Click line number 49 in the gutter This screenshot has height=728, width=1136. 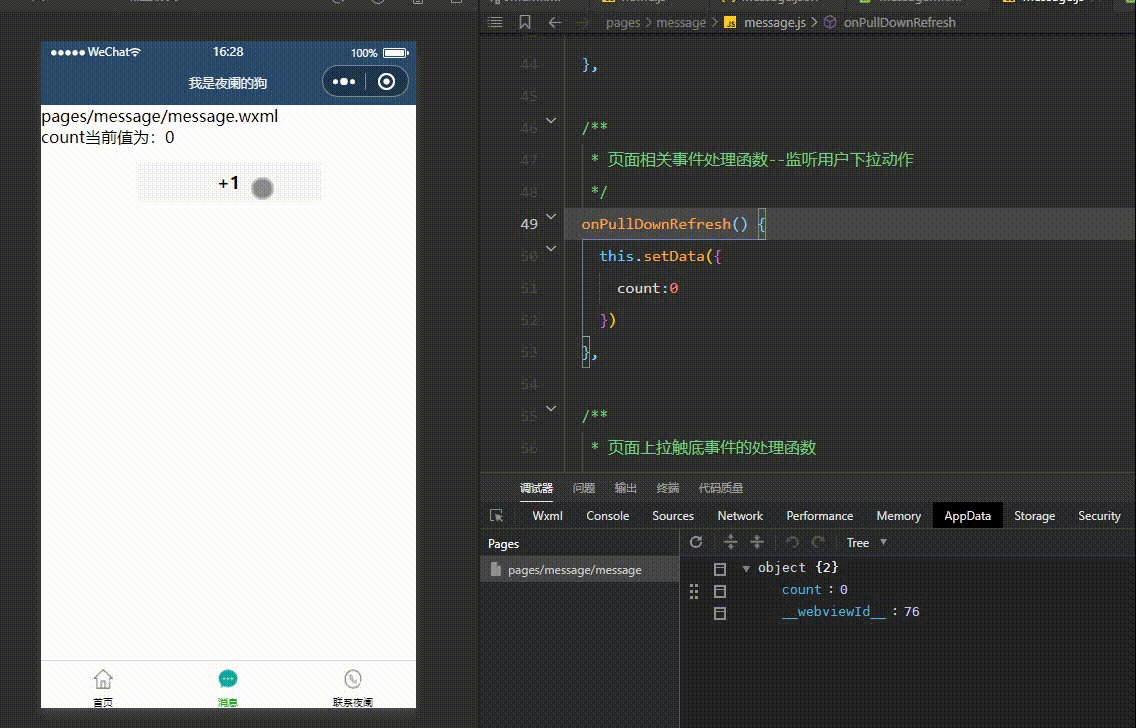tap(529, 224)
